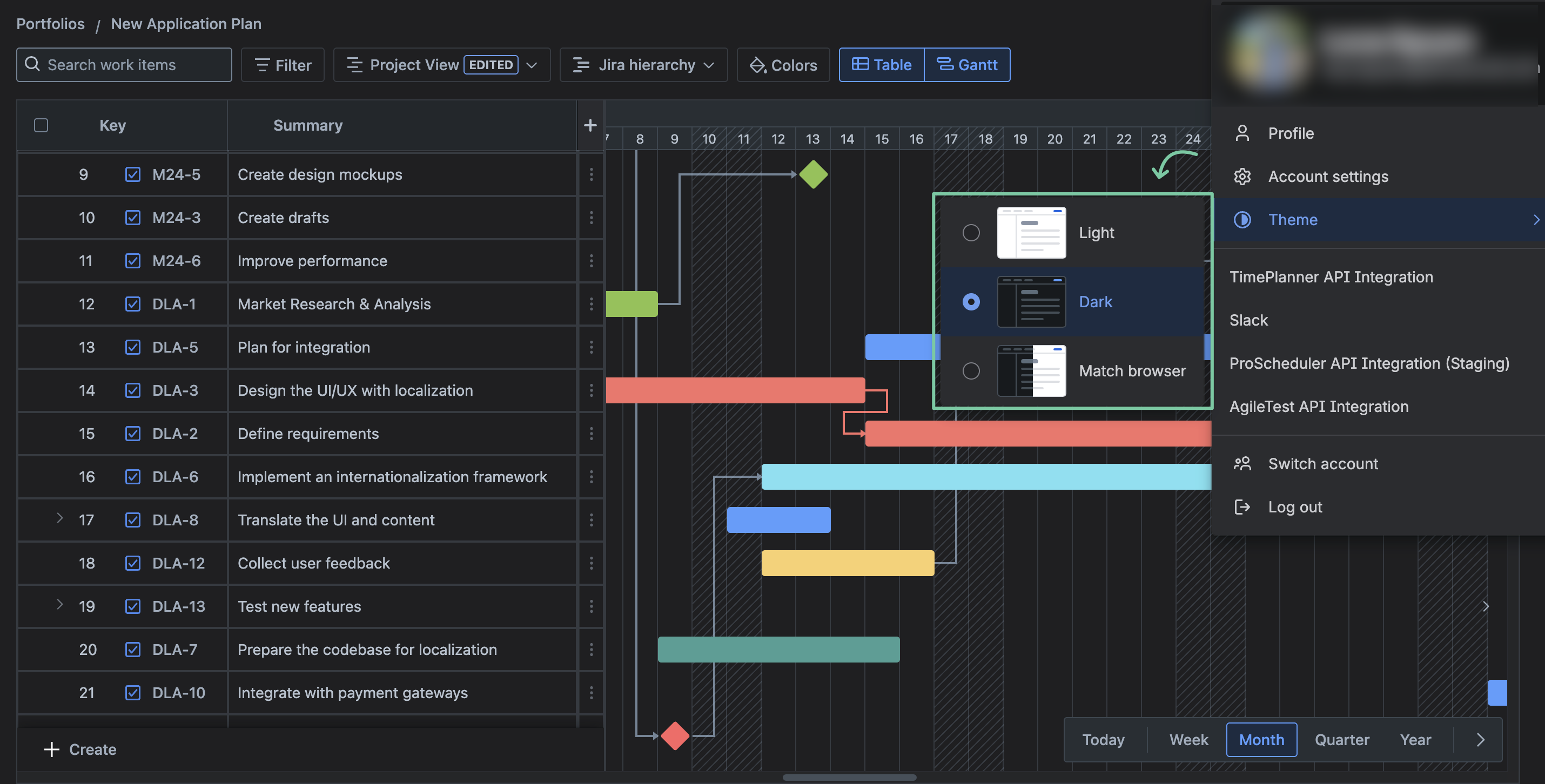
Task: Click the green milestone diamond marker
Action: coord(813,174)
